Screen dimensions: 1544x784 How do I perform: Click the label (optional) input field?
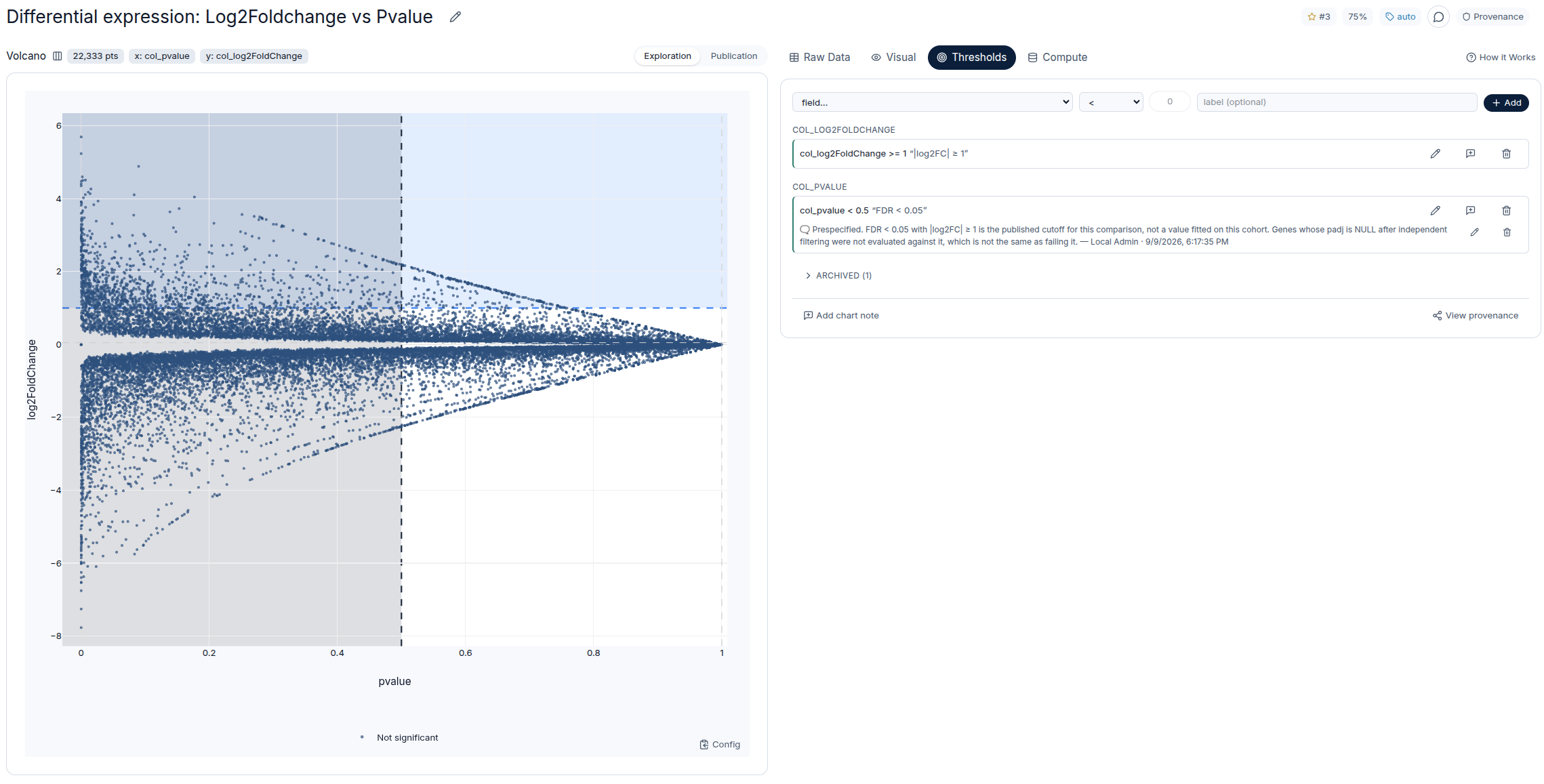(1337, 102)
